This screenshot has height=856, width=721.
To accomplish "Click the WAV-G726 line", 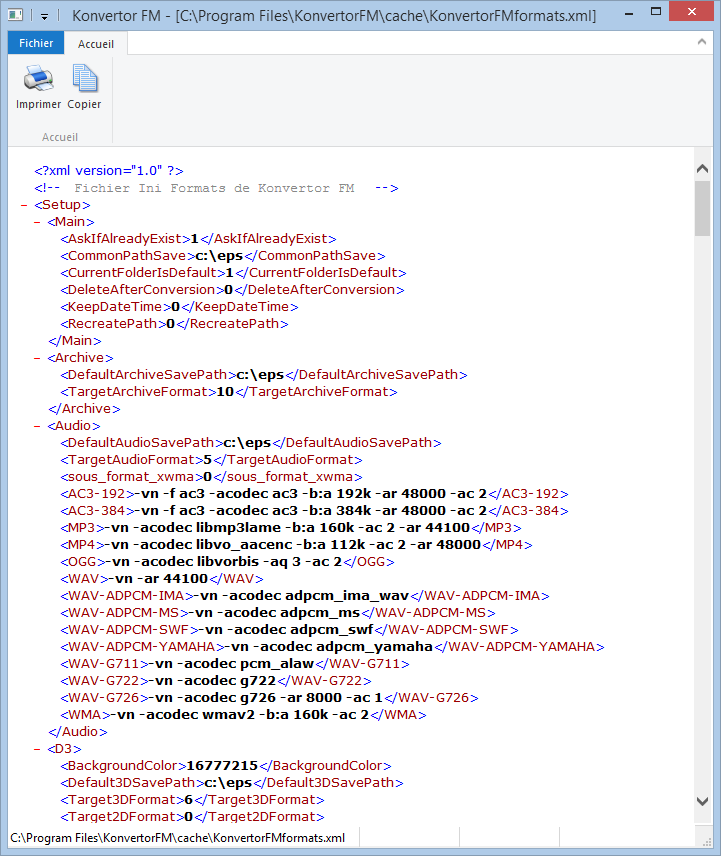I will [x=269, y=698].
